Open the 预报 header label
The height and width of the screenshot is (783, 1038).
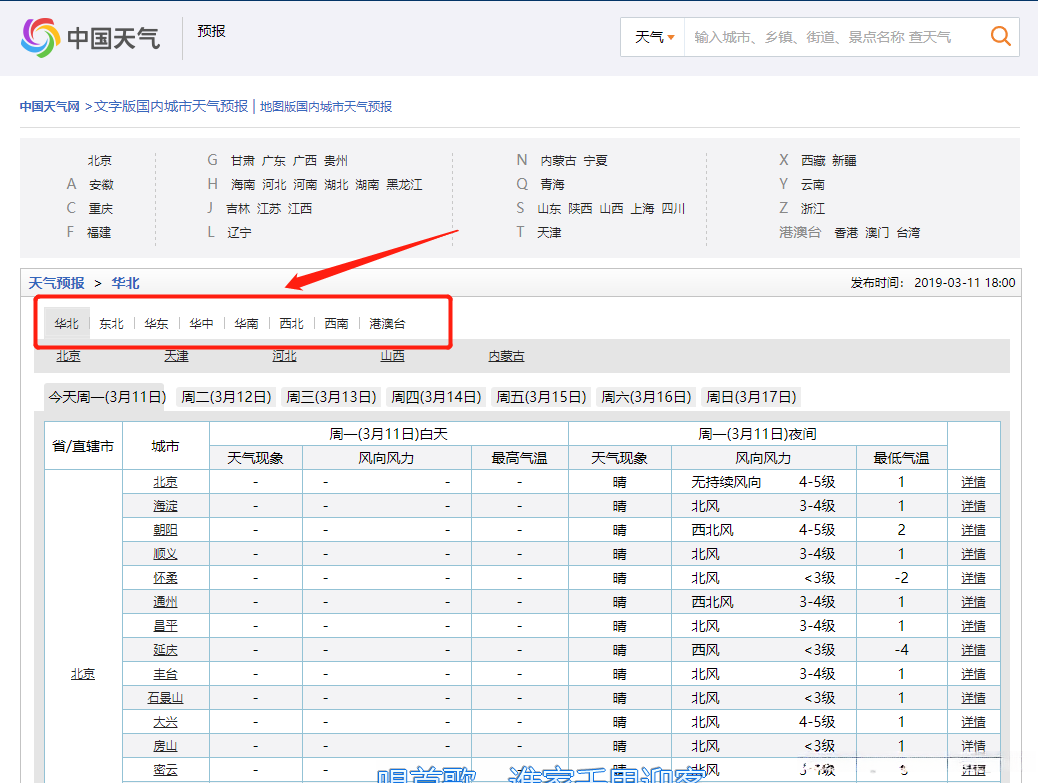tap(212, 31)
